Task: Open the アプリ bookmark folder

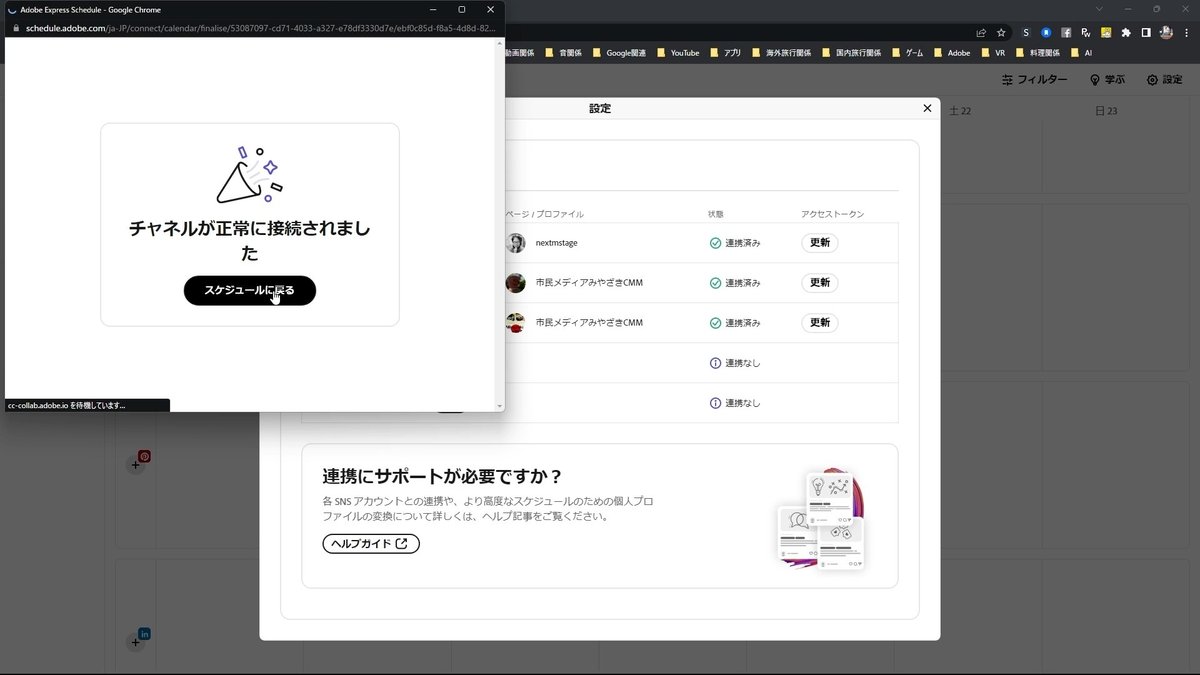Action: [x=726, y=53]
